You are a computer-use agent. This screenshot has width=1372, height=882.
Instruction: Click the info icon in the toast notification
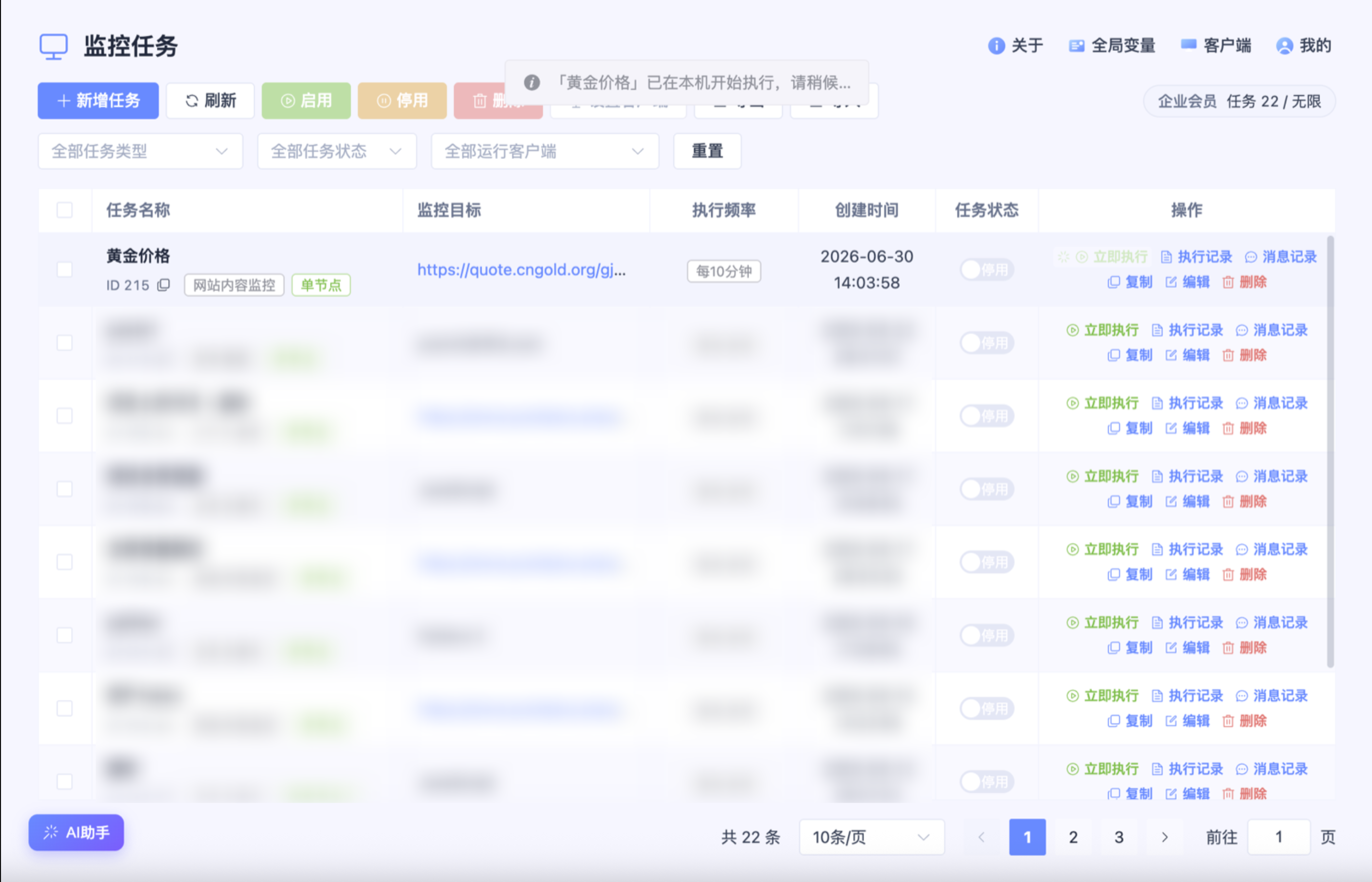(x=531, y=82)
